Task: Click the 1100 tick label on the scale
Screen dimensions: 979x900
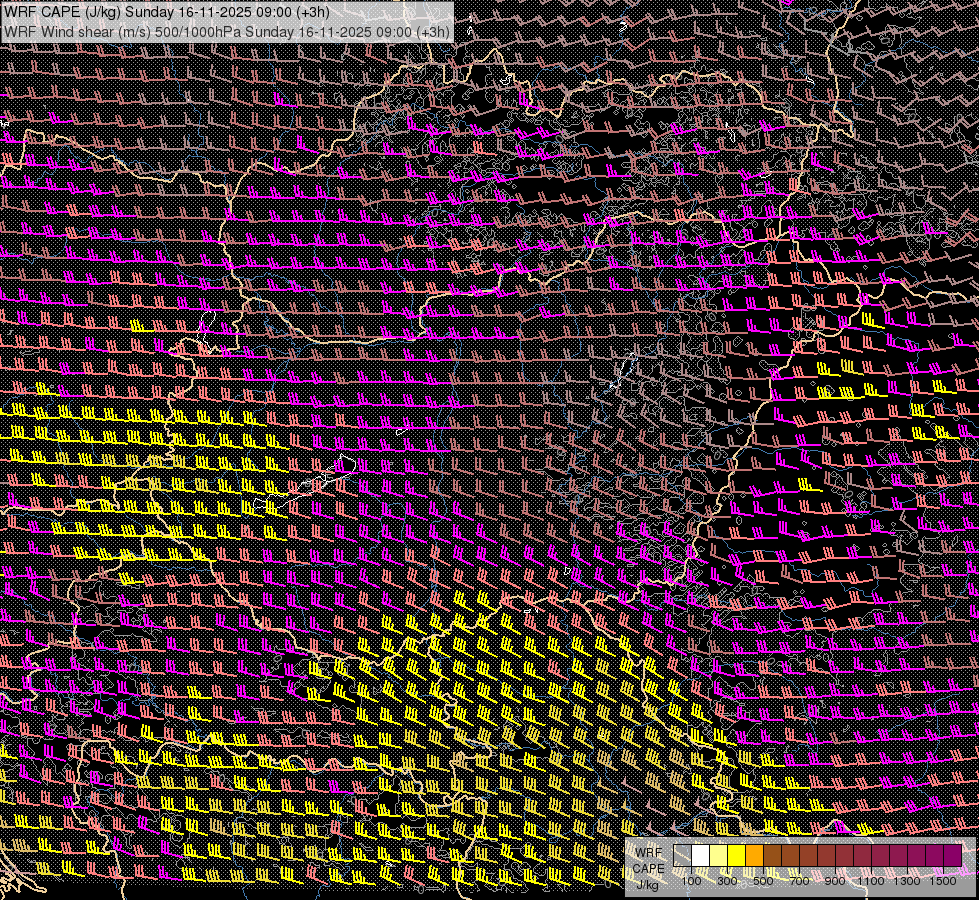Action: point(871,881)
